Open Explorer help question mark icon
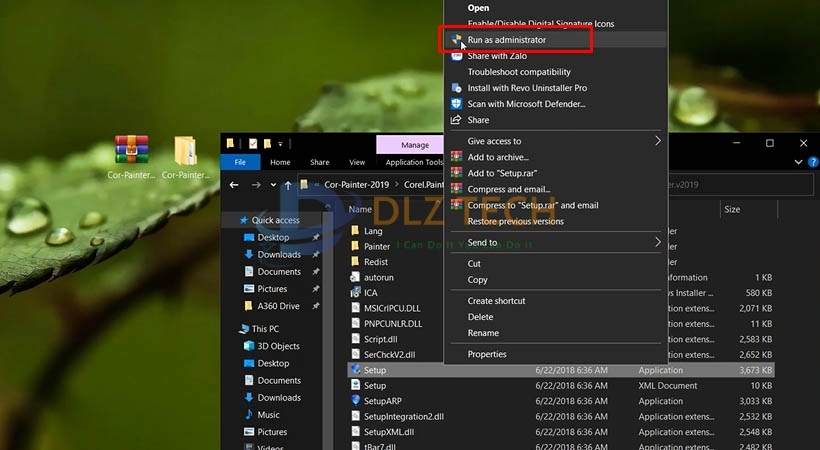The height and width of the screenshot is (450, 820). [x=813, y=162]
